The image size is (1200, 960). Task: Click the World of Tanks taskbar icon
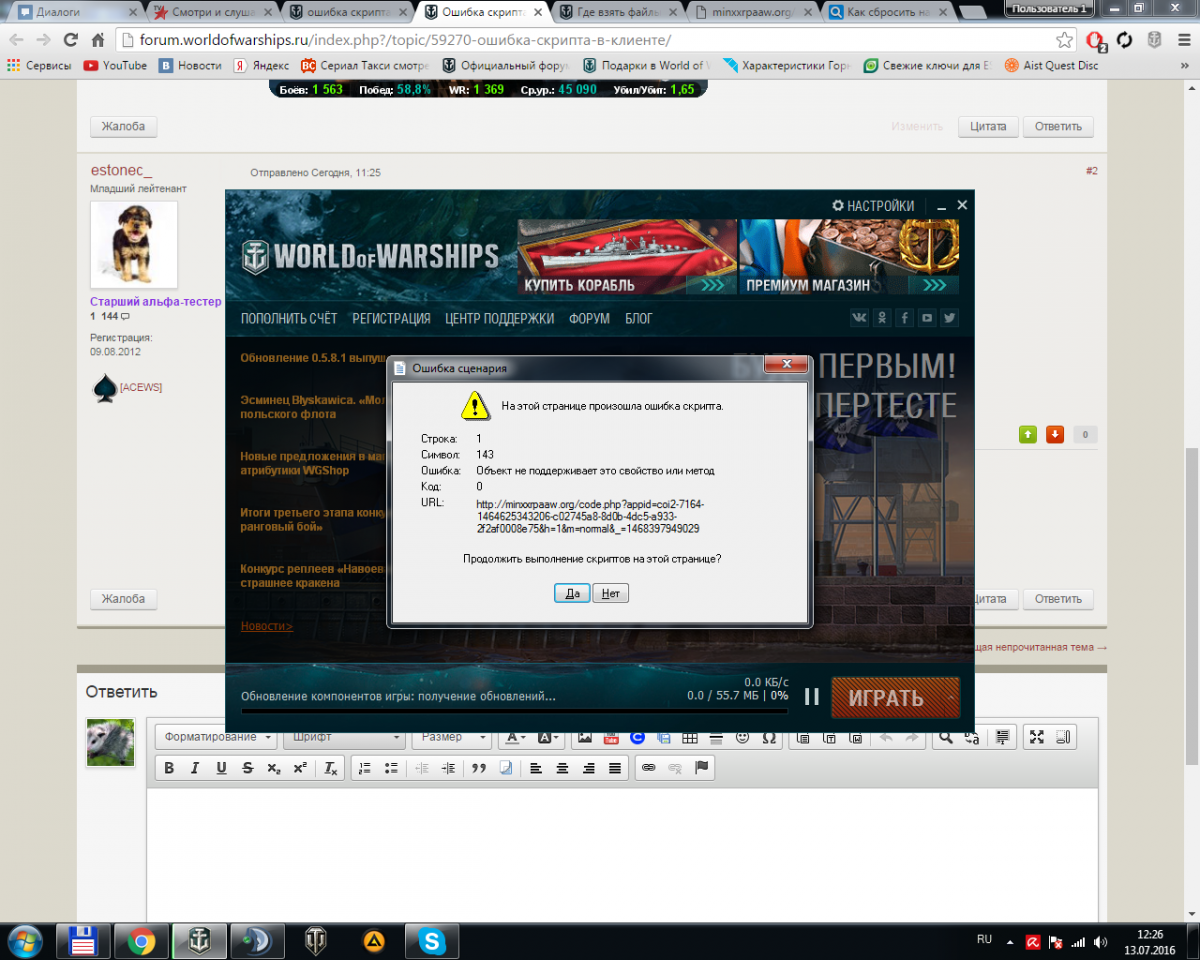point(315,941)
